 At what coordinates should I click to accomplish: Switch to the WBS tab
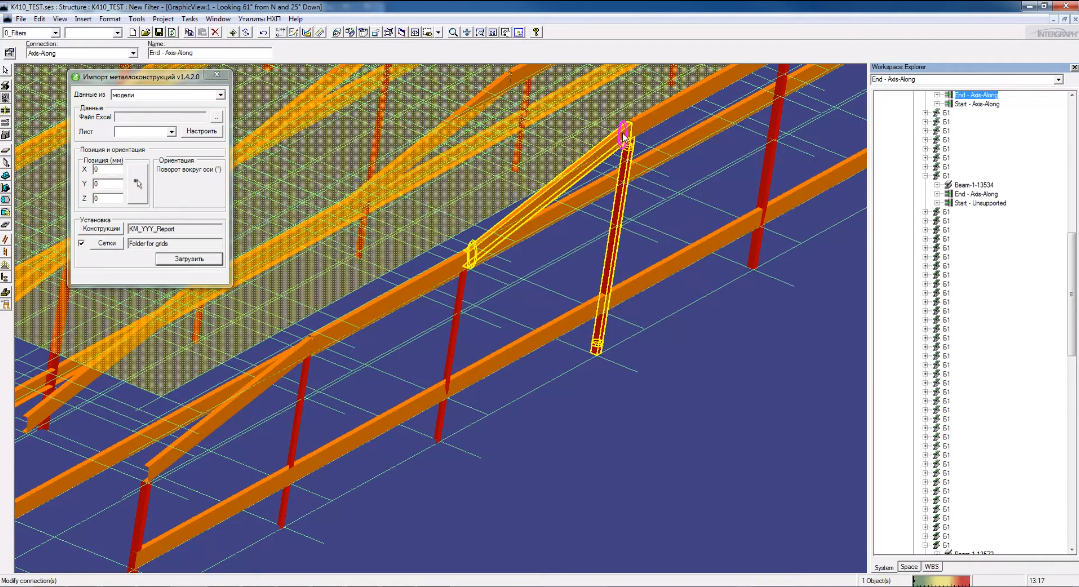pos(931,567)
